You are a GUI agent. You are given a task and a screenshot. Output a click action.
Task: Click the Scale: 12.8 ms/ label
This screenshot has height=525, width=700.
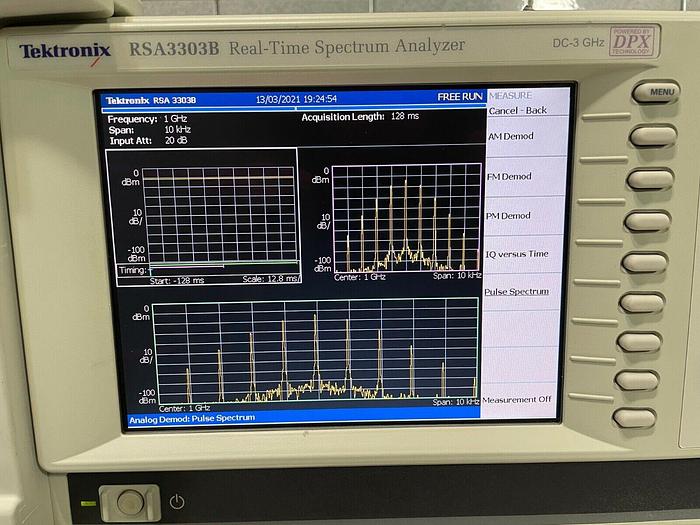[x=272, y=279]
